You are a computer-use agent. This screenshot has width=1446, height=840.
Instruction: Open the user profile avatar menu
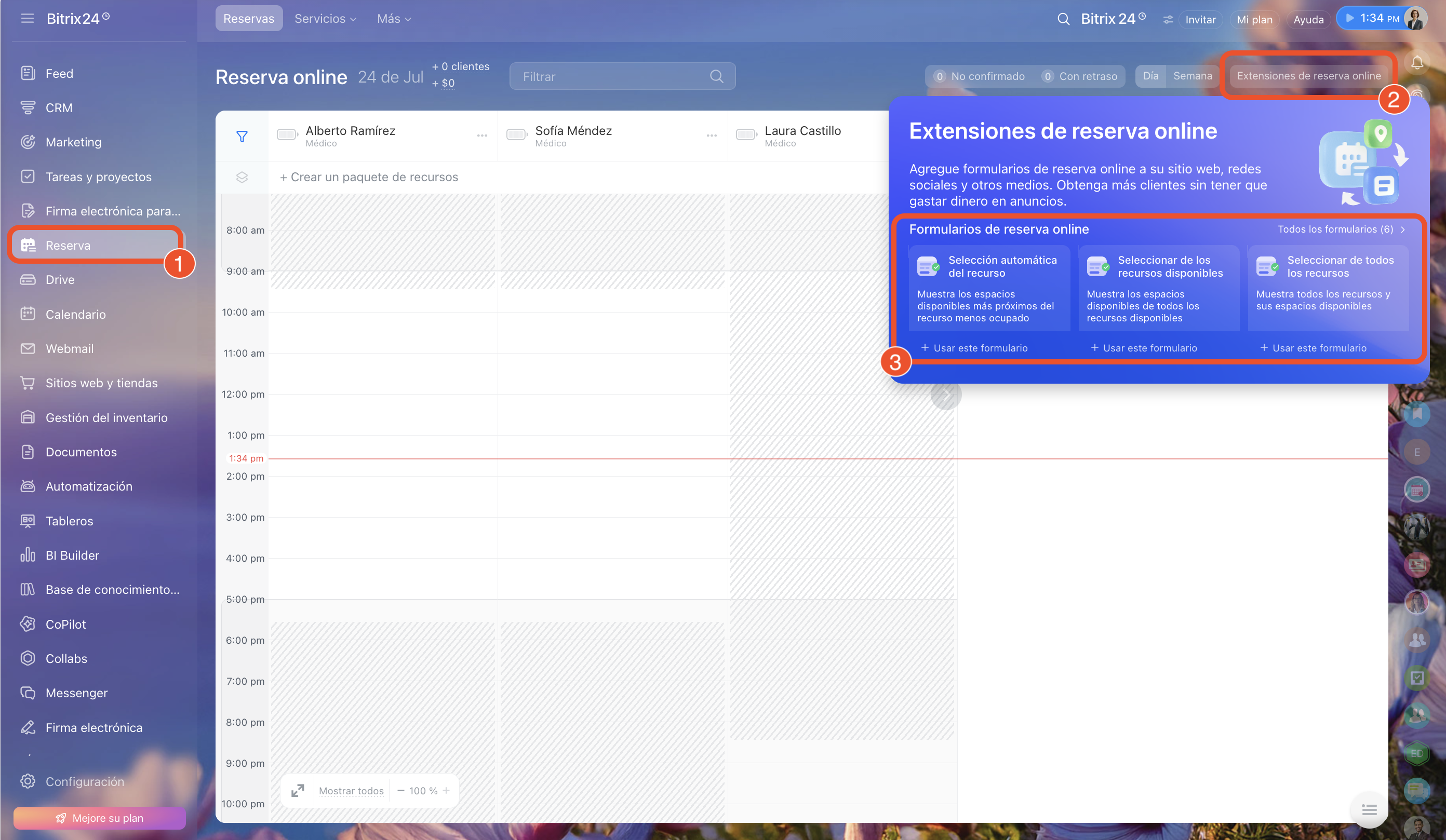point(1415,18)
